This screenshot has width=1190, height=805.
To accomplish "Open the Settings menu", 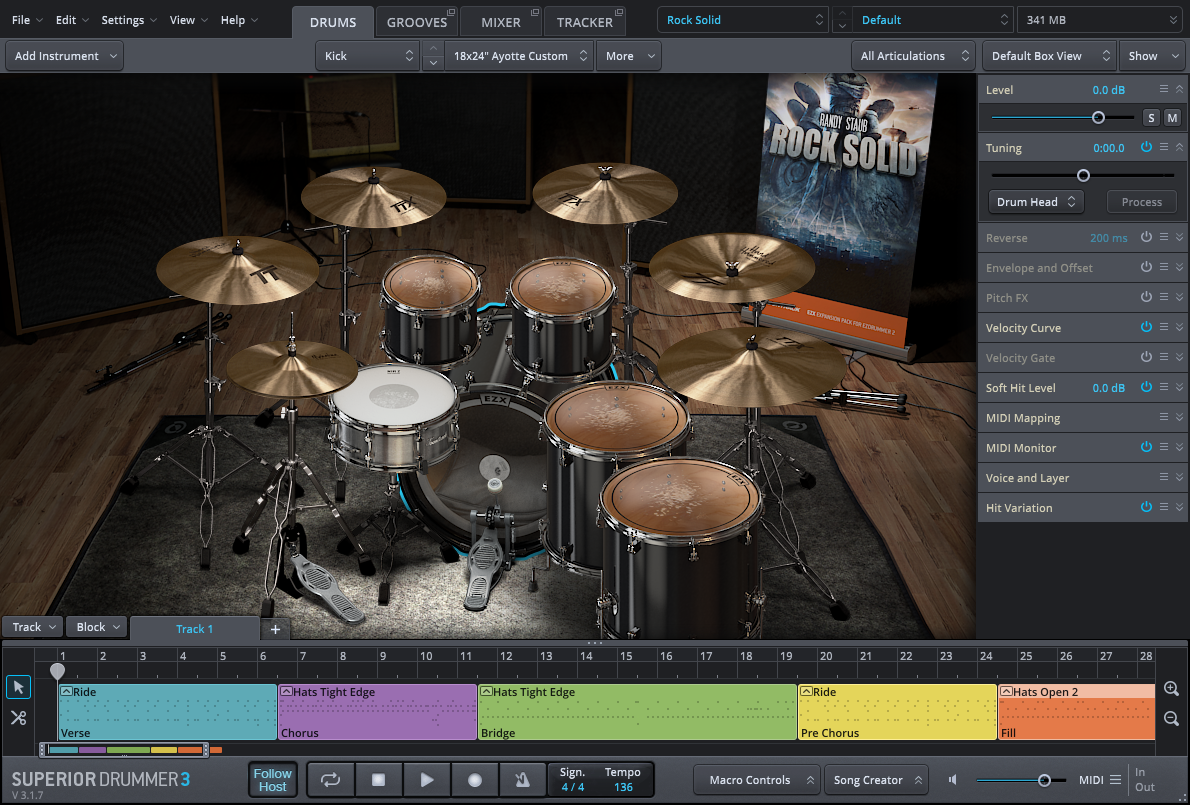I will [129, 20].
